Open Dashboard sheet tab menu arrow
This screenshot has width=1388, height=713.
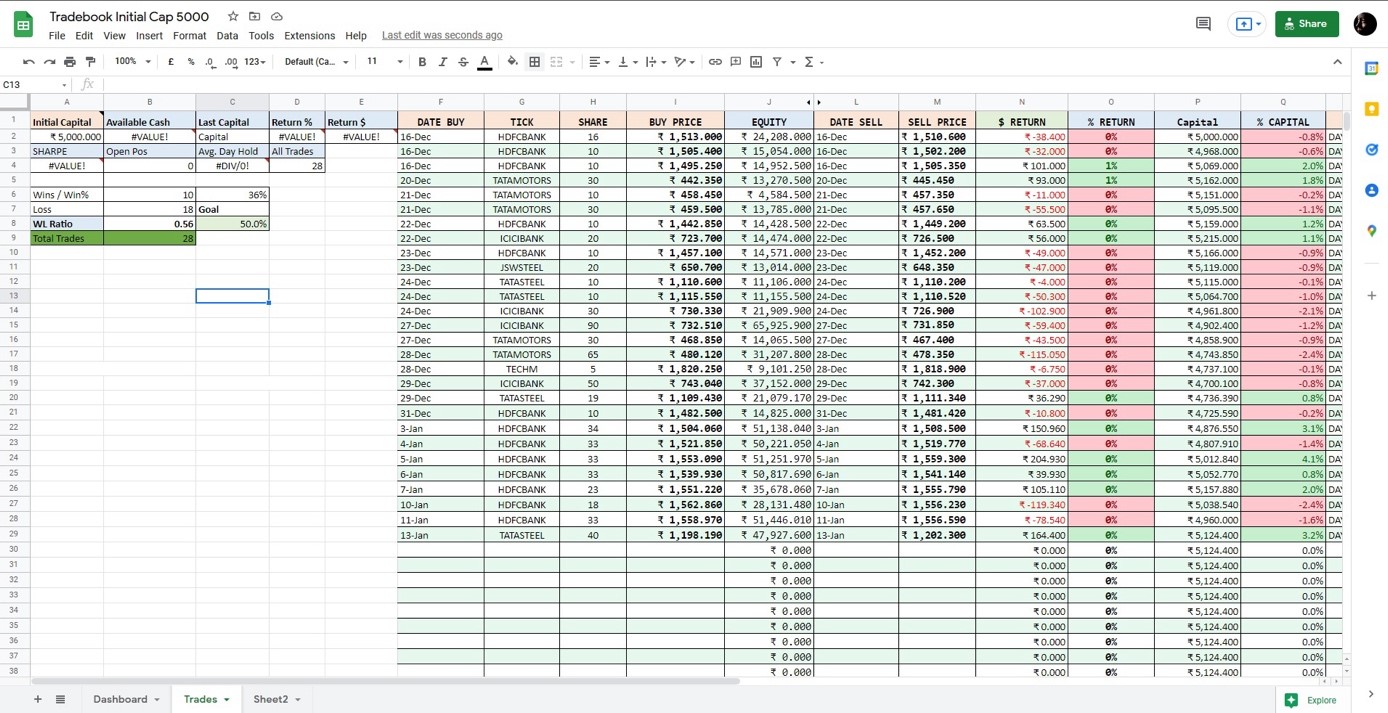pos(157,700)
